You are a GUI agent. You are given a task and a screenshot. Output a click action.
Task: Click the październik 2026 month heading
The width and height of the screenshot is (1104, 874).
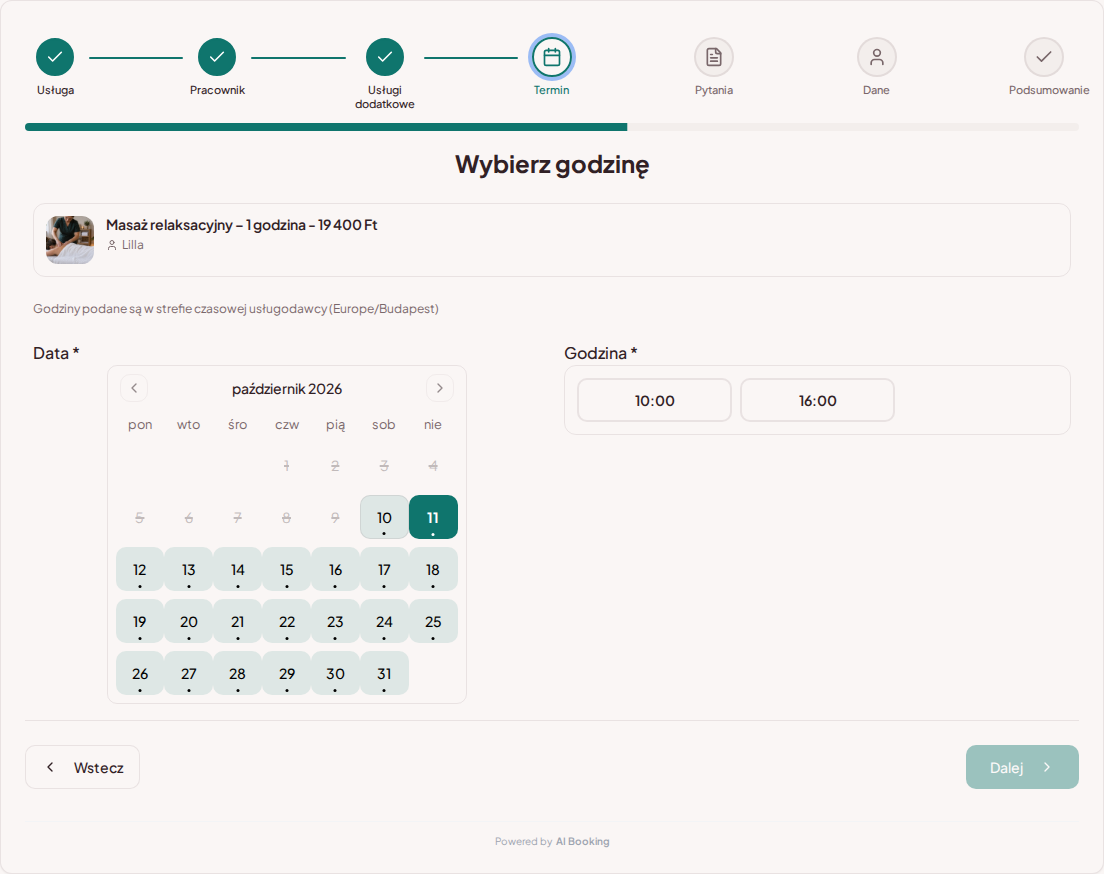pos(287,389)
